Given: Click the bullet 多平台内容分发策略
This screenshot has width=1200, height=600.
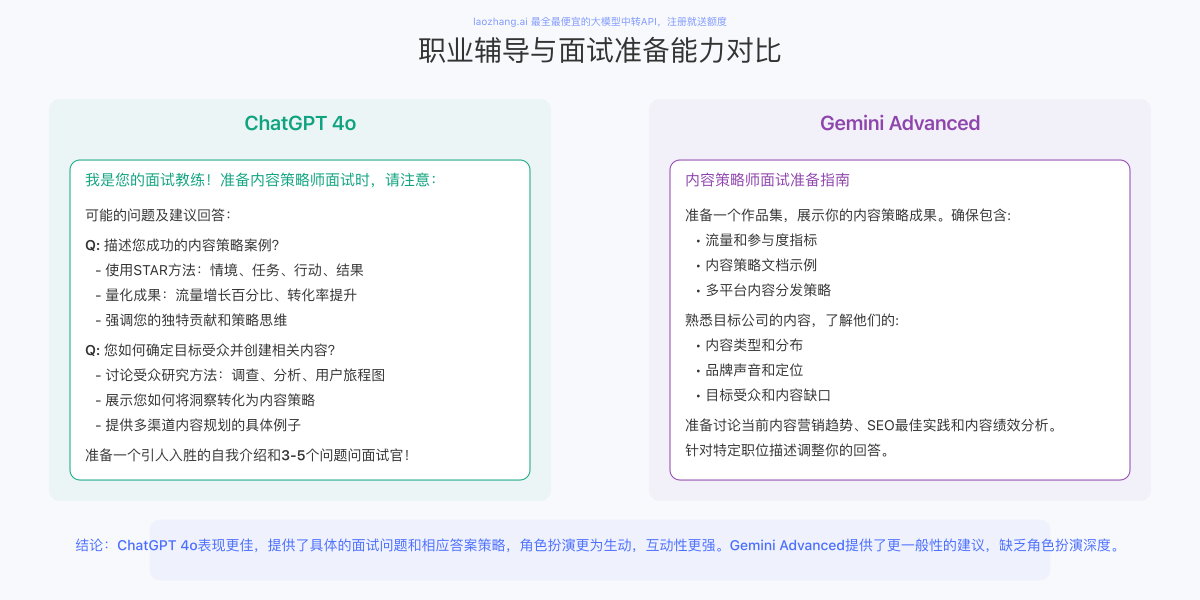Looking at the screenshot, I should [763, 290].
